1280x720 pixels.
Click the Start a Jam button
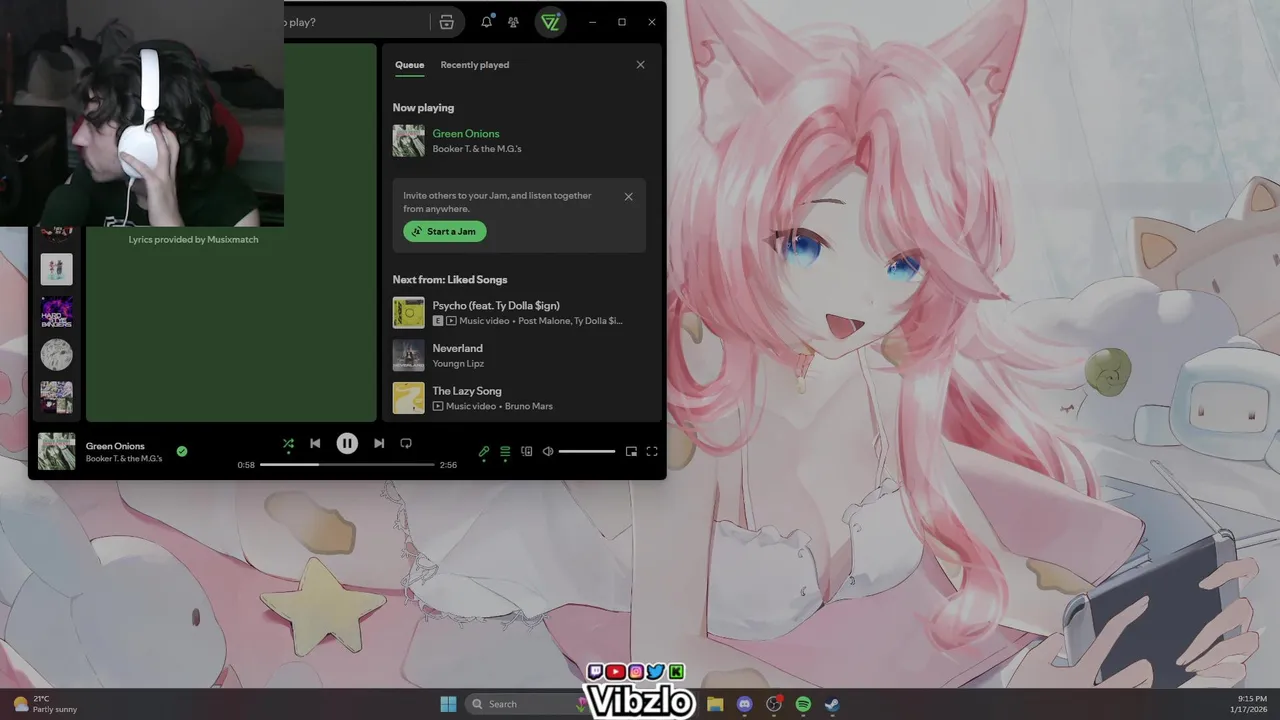pyautogui.click(x=445, y=231)
